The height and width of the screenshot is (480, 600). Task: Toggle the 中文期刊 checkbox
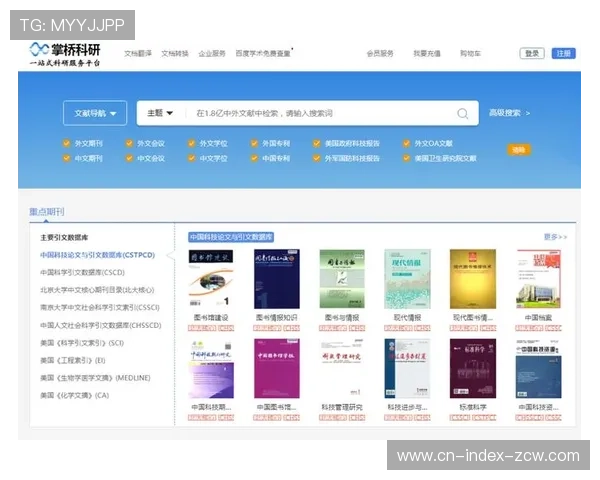point(67,158)
